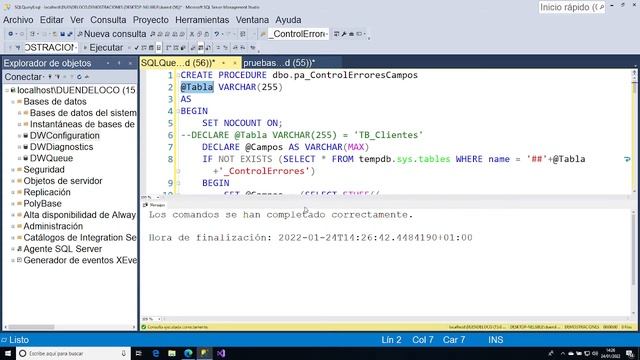640x360 pixels.
Task: Click the disconnect icon in Object Explorer
Action: tap(58, 77)
